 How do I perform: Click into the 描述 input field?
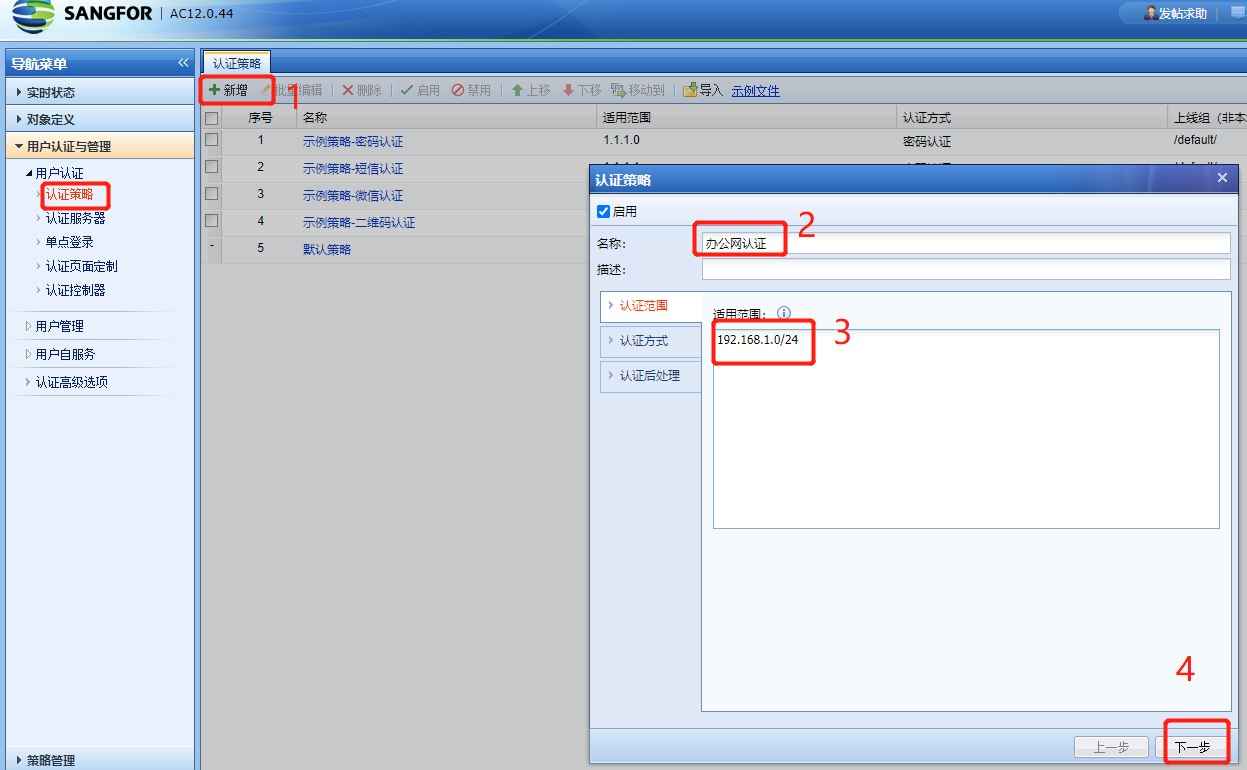(965, 270)
